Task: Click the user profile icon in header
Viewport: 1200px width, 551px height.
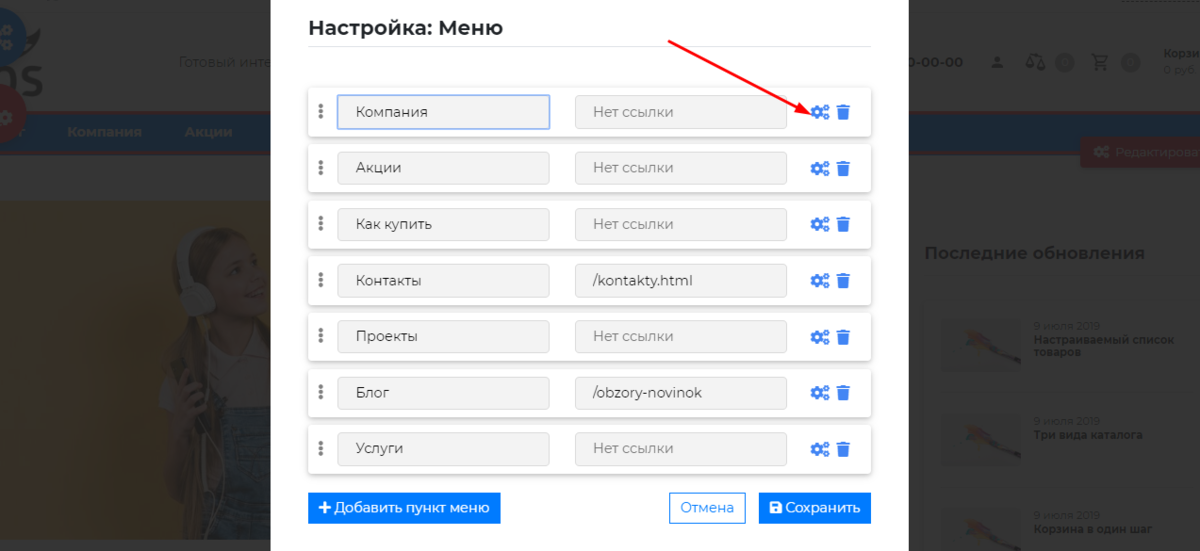Action: pos(997,62)
